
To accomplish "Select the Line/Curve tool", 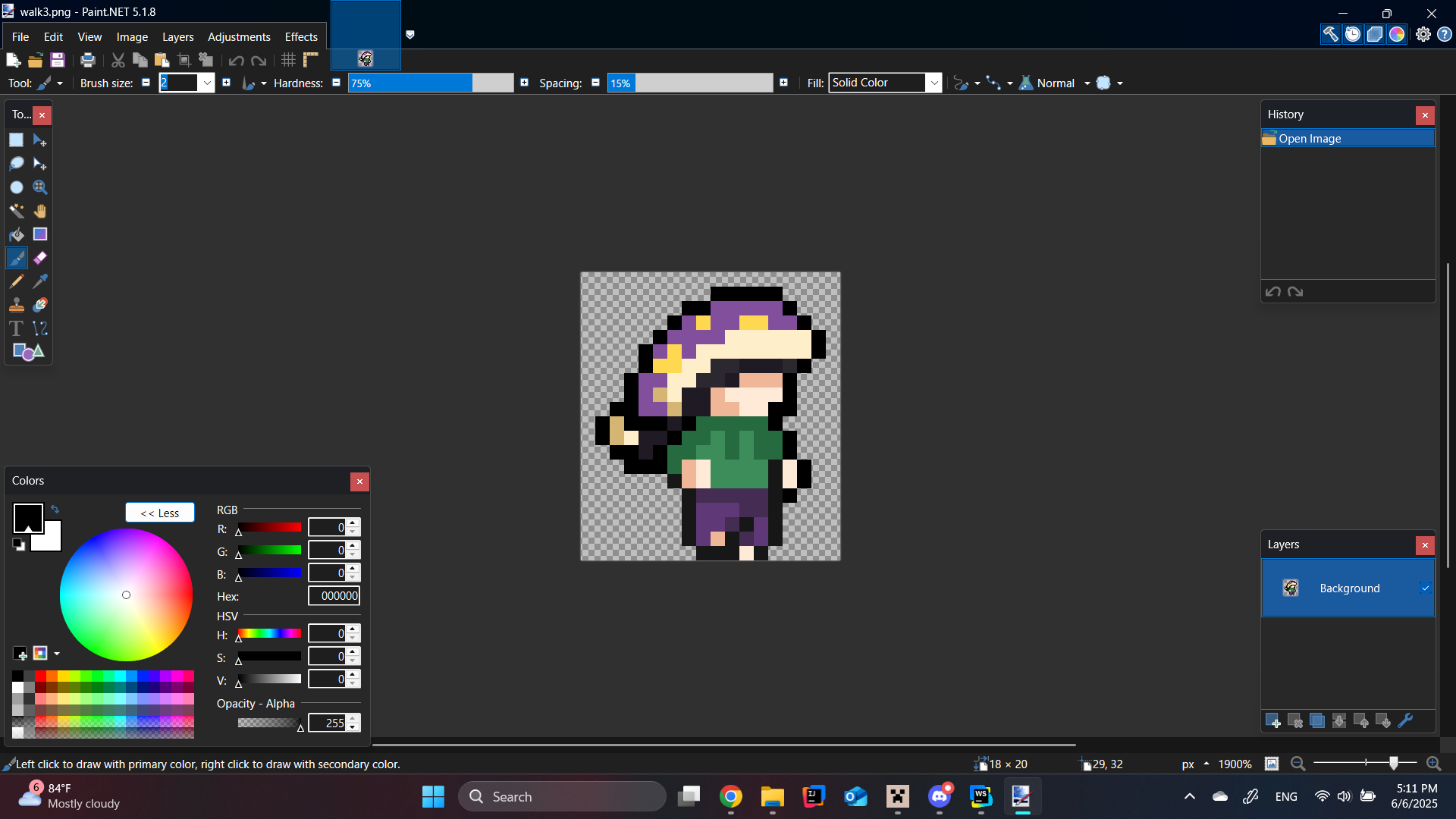I will coord(40,328).
